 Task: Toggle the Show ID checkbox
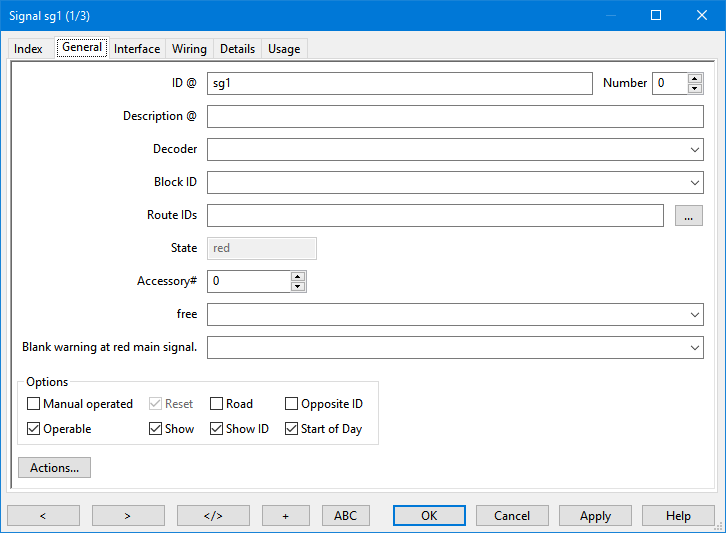[217, 429]
